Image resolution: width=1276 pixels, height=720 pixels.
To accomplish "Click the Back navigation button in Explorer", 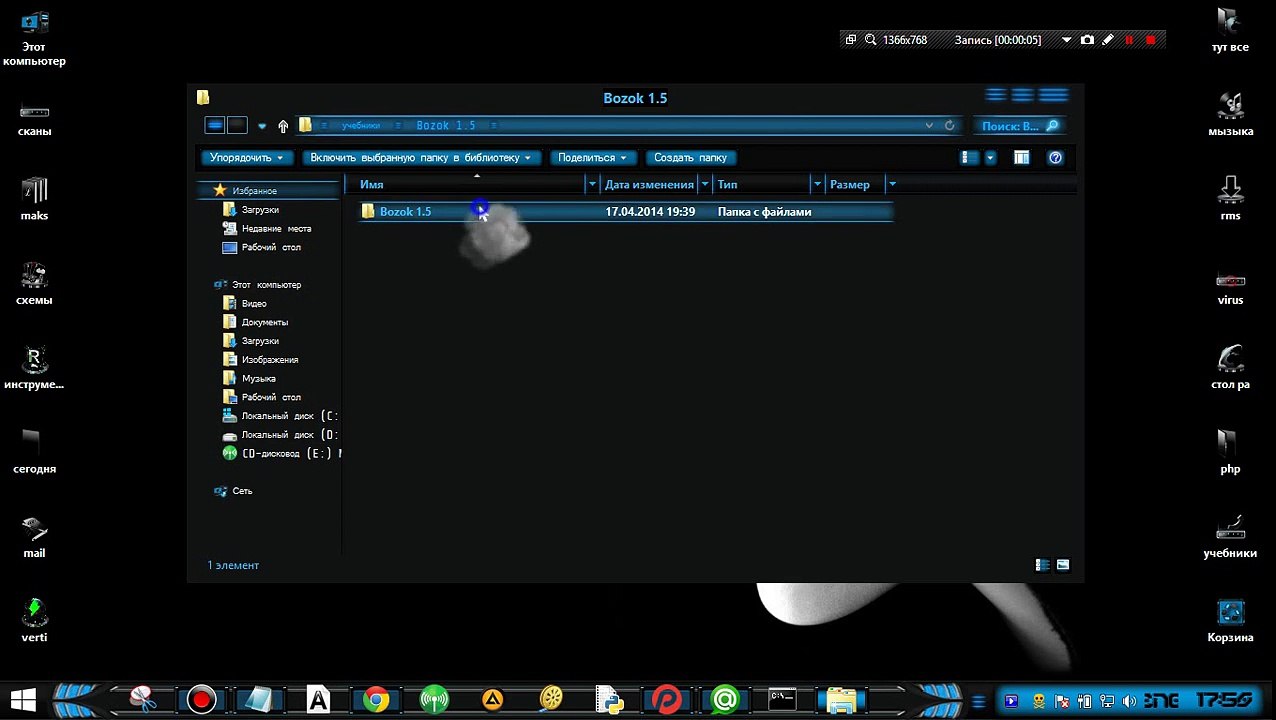I will (215, 125).
